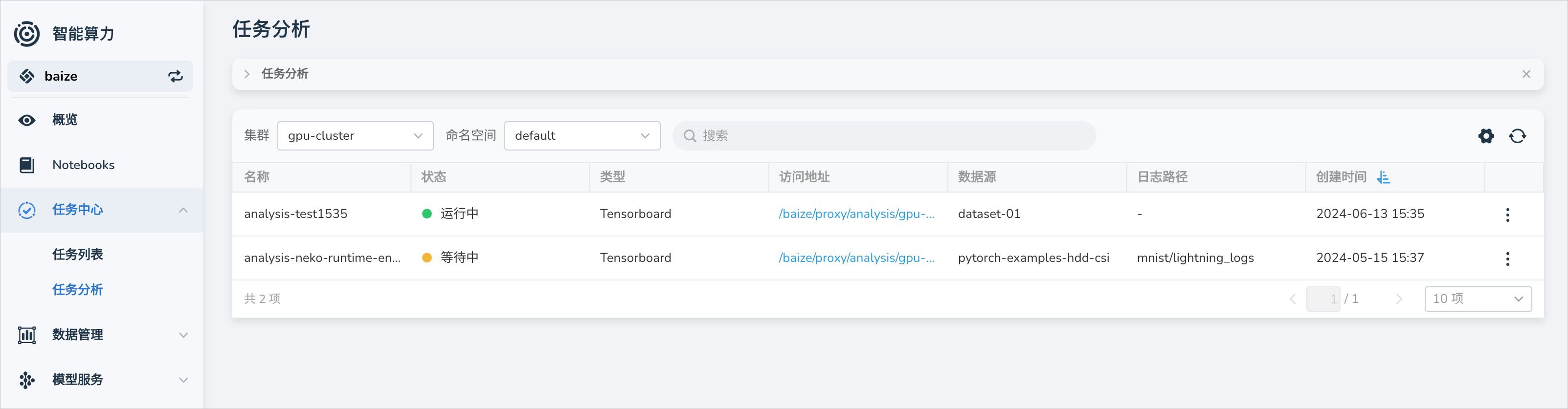The image size is (1568, 409).
Task: Click the 任务中心 checkmark icon
Action: pos(27,210)
